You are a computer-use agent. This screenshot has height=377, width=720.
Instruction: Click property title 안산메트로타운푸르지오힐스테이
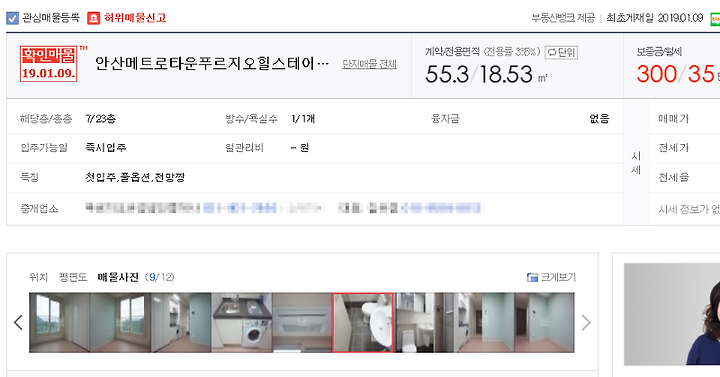pyautogui.click(x=212, y=64)
